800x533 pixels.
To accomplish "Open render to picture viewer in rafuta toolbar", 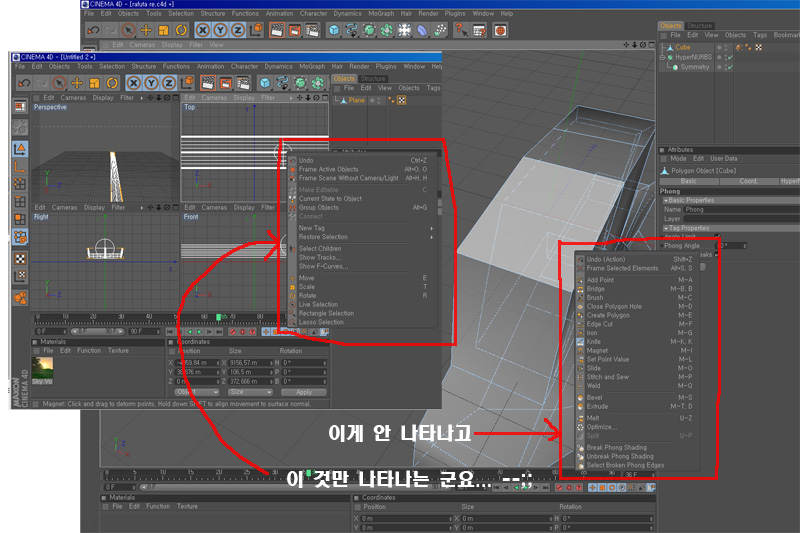I will point(295,30).
